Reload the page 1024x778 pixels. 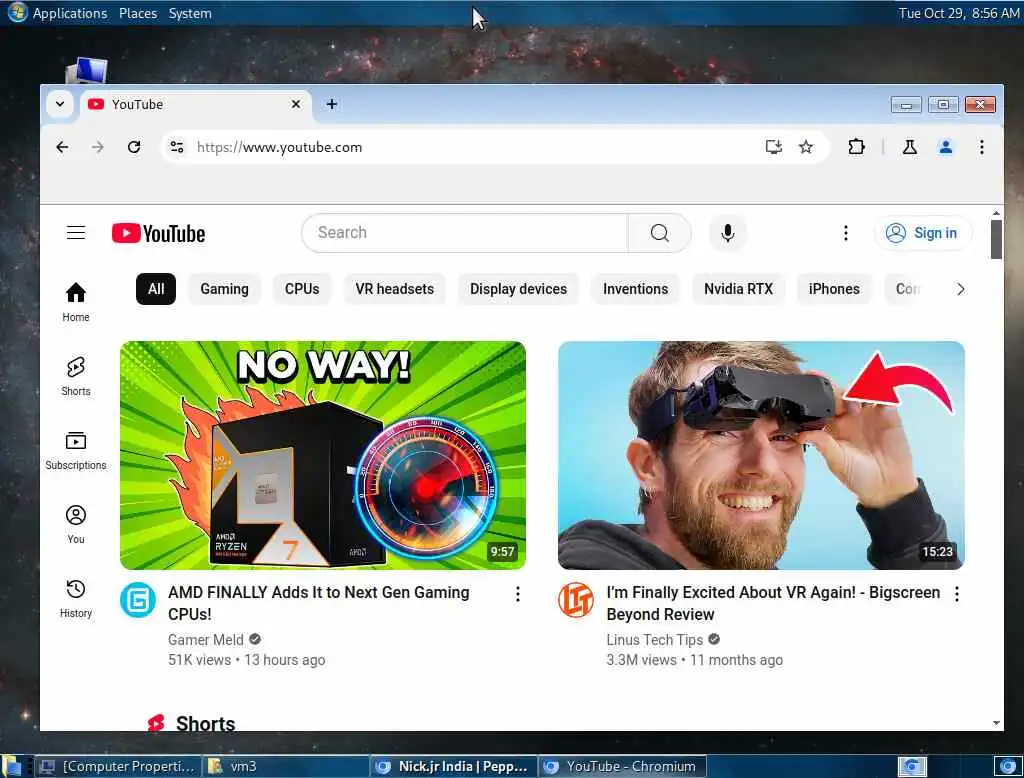coord(134,147)
